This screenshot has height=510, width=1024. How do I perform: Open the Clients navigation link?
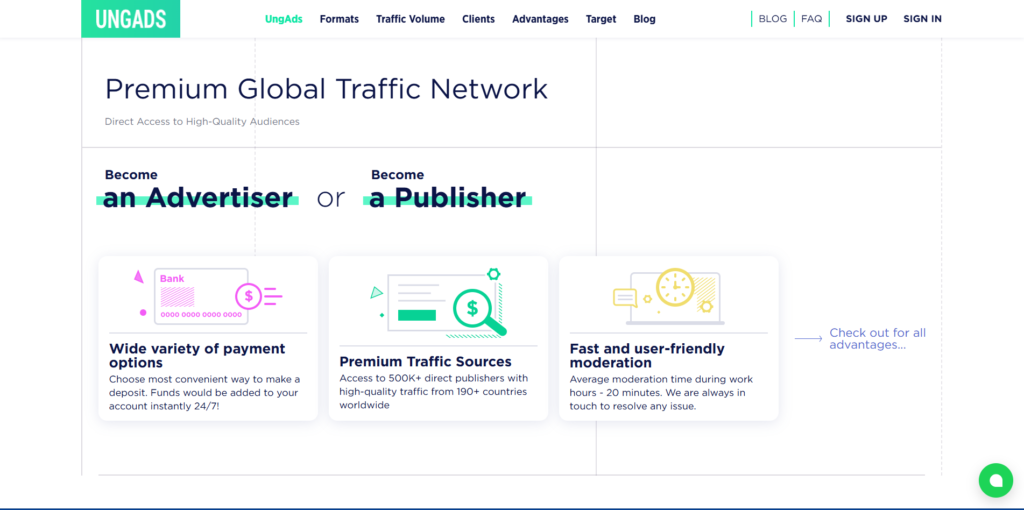click(x=478, y=19)
